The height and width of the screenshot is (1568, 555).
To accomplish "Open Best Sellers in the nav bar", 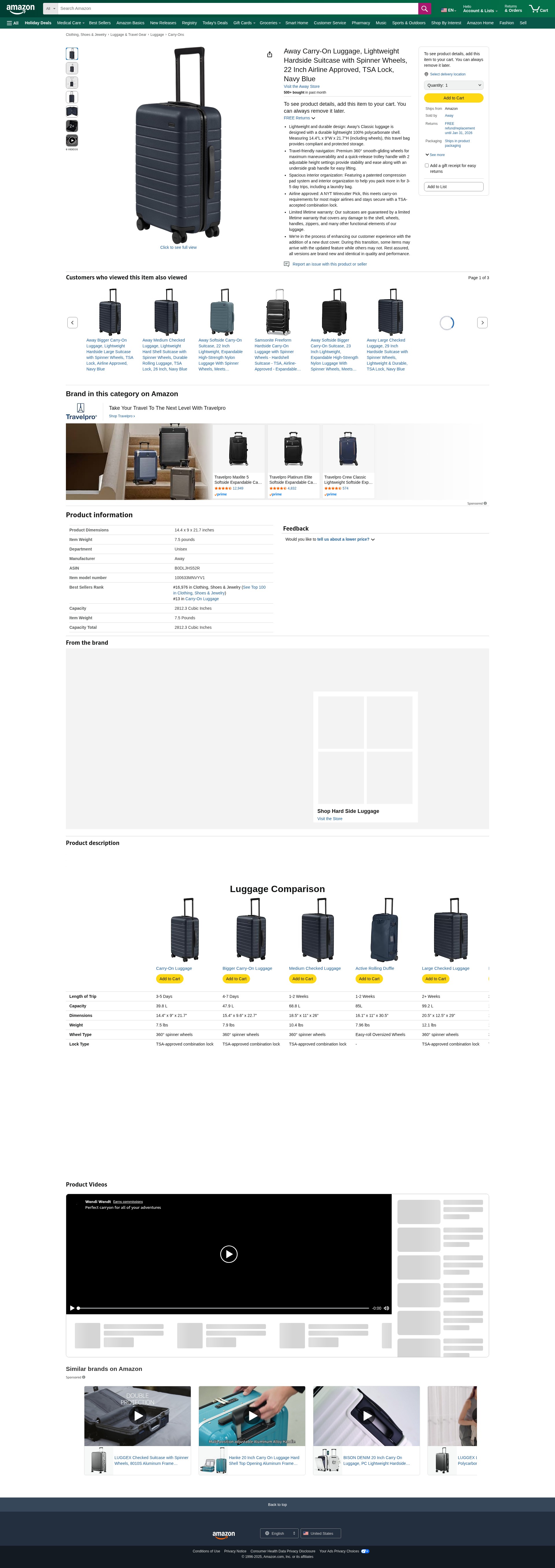I will coord(100,23).
